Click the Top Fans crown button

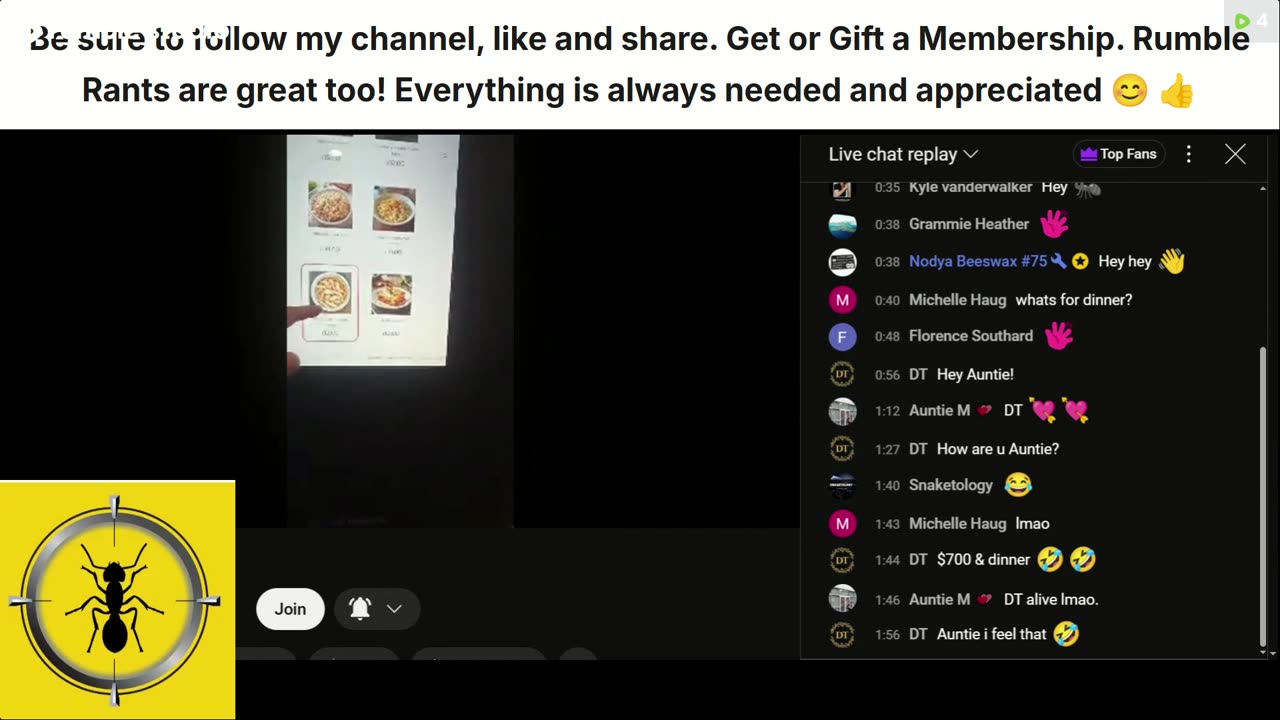(x=1119, y=154)
